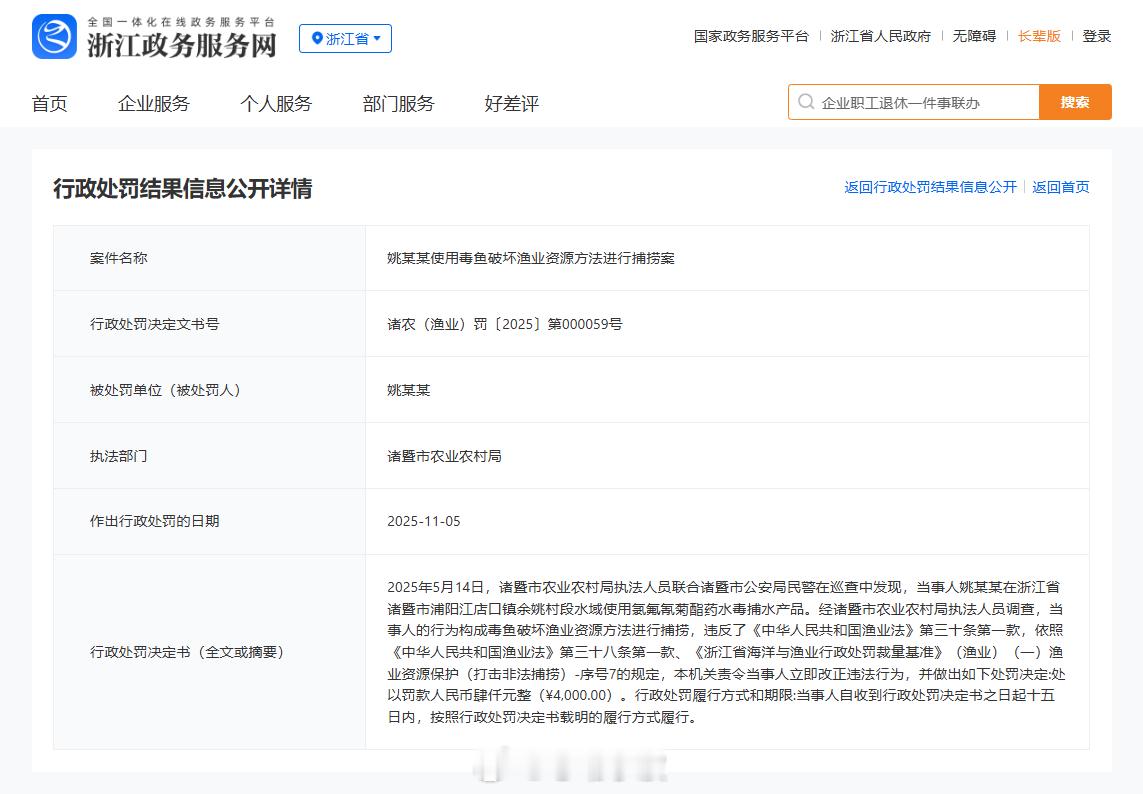Viewport: 1143px width, 794px height.
Task: Select the 部门服务 tab
Action: coord(397,103)
